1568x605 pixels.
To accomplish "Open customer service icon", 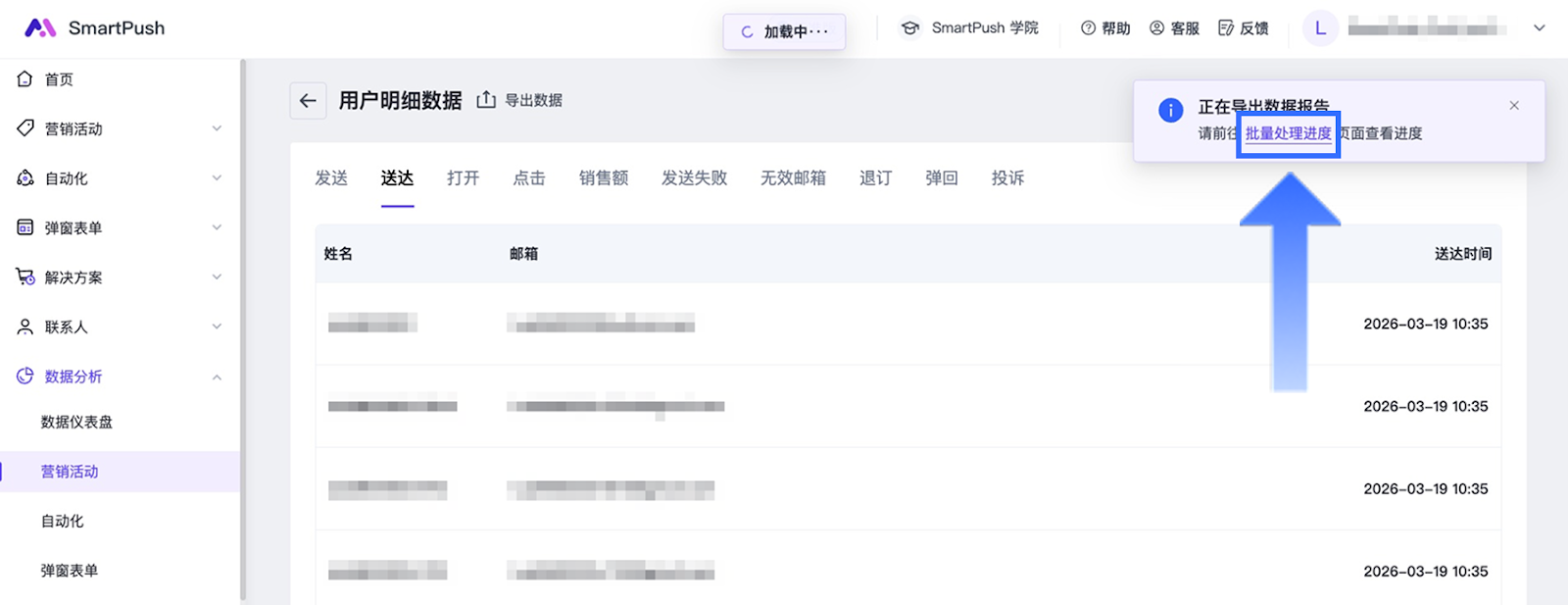I will 1156,28.
